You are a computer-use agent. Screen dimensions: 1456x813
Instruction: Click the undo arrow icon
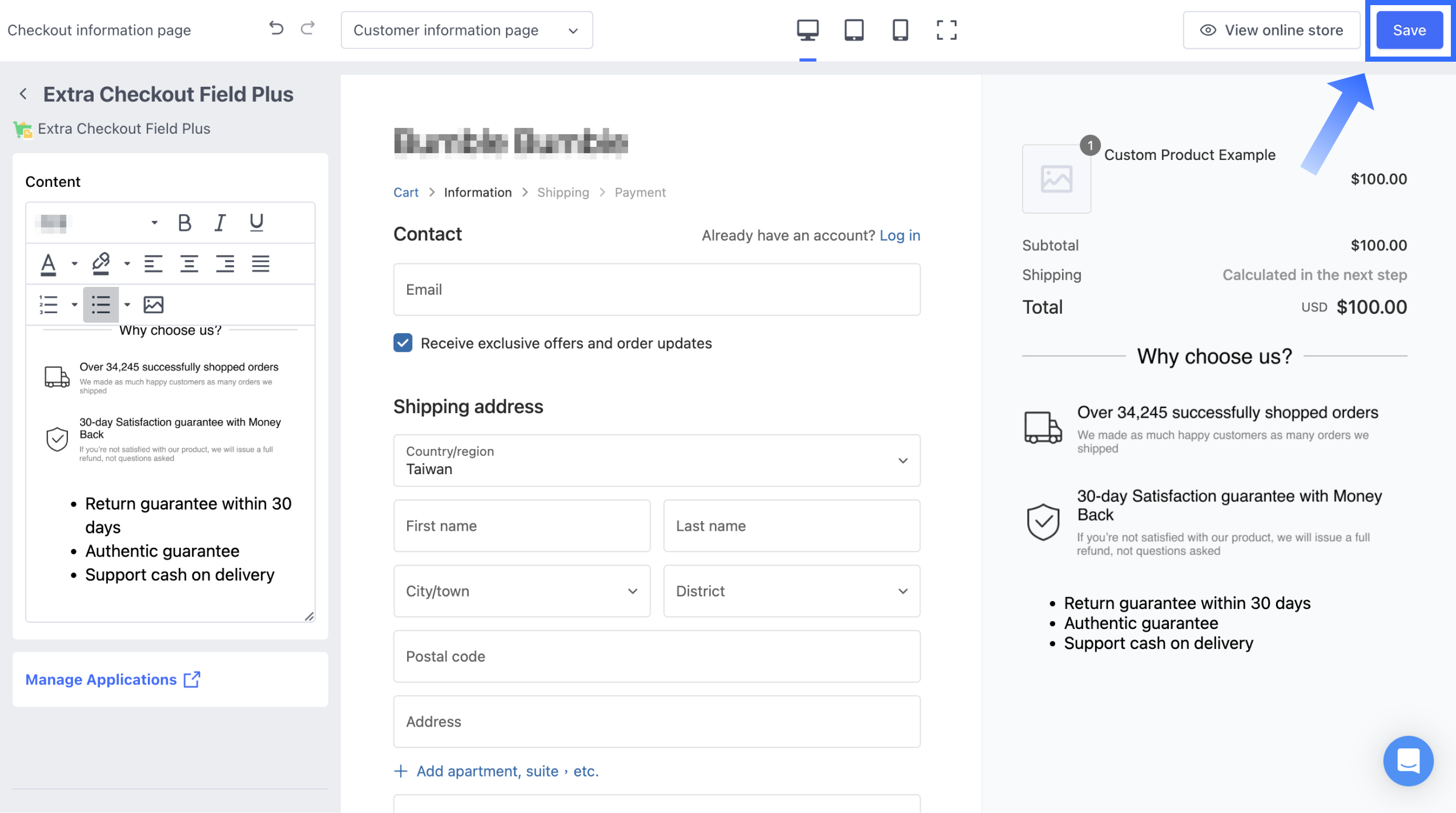(x=276, y=28)
